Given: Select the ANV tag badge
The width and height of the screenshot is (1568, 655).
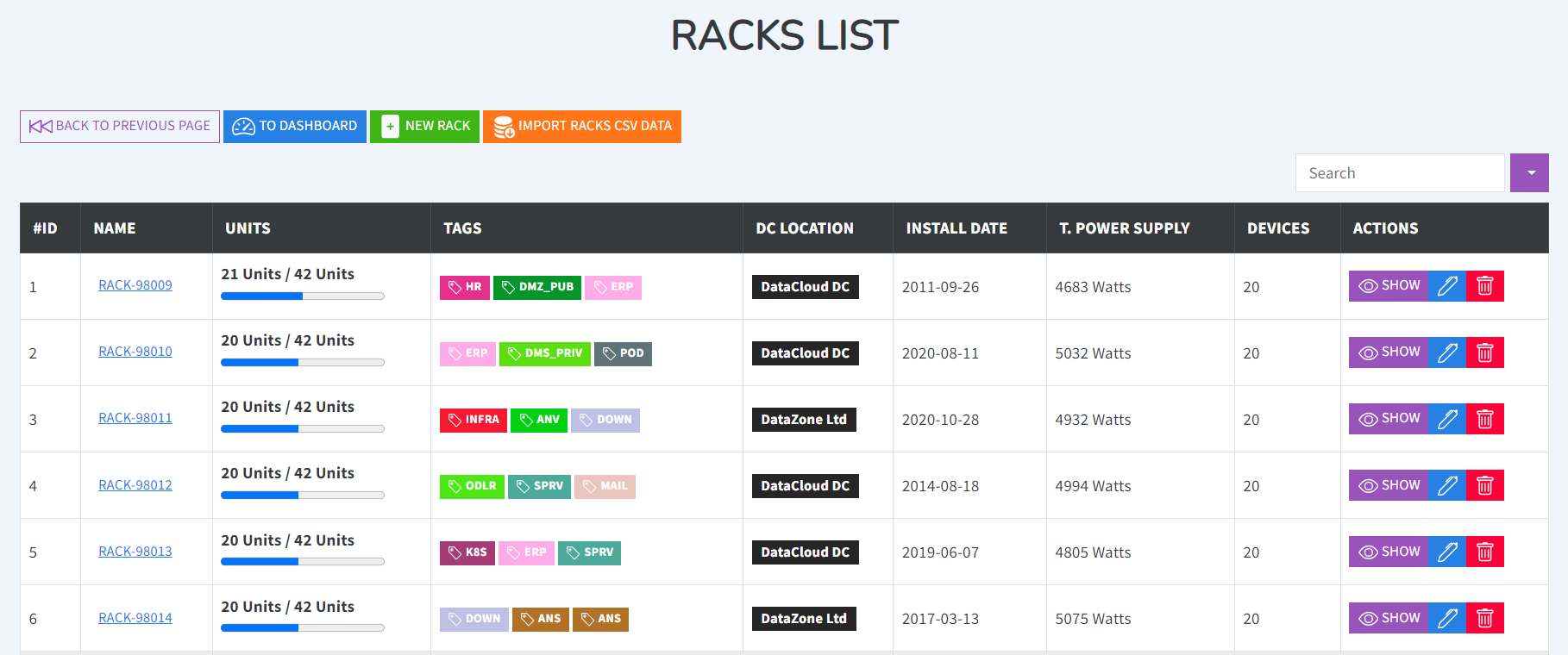Looking at the screenshot, I should (539, 420).
